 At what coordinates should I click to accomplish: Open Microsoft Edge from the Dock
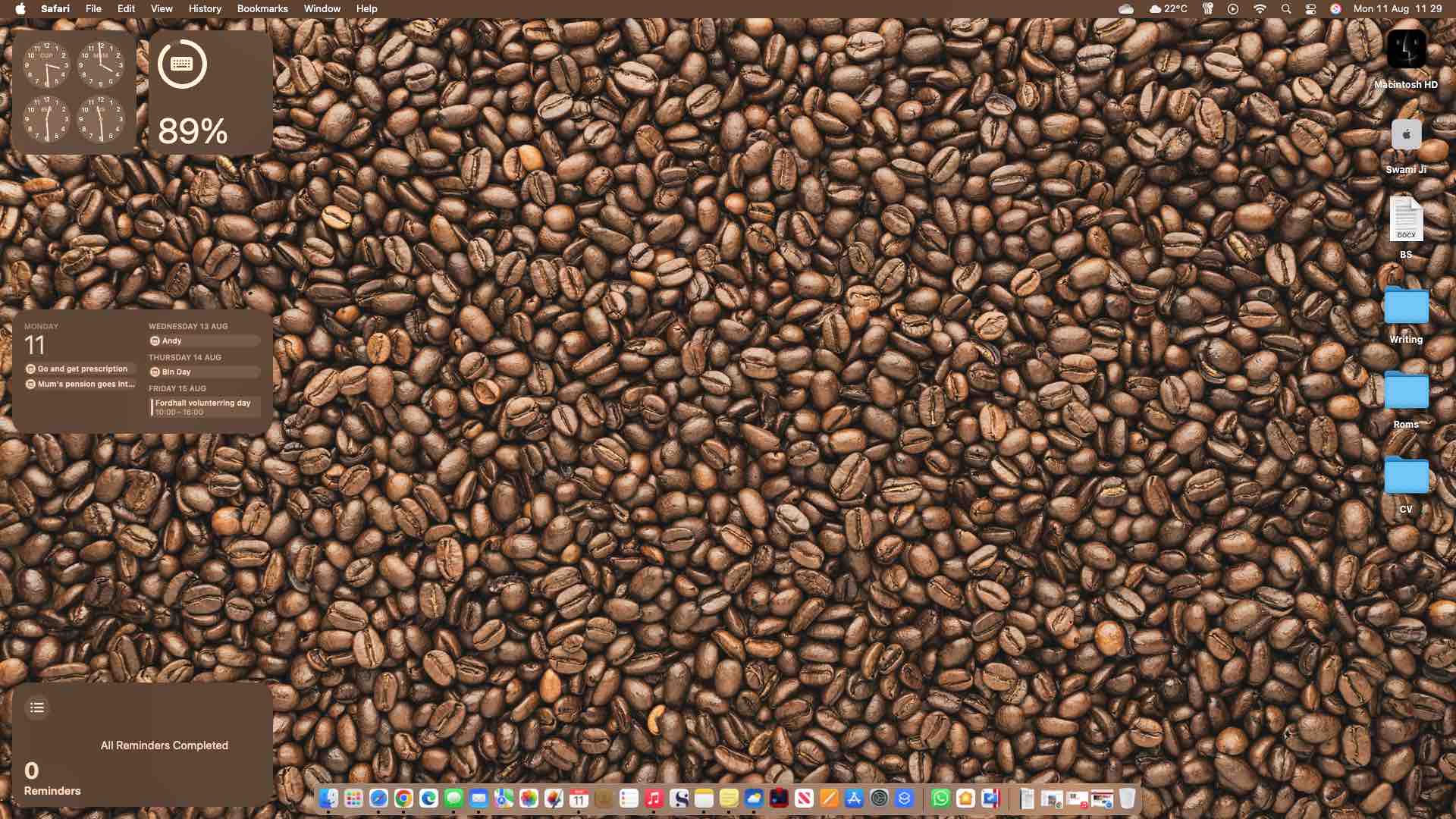[428, 799]
